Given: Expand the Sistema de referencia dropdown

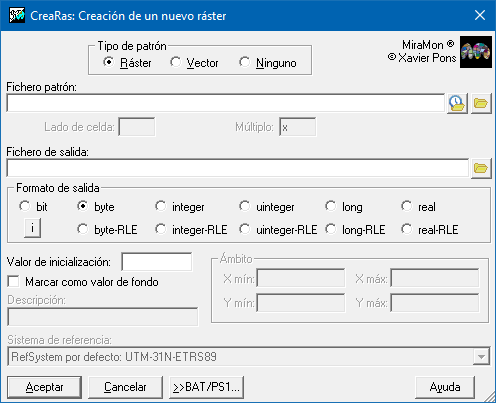Looking at the screenshot, I should click(481, 357).
